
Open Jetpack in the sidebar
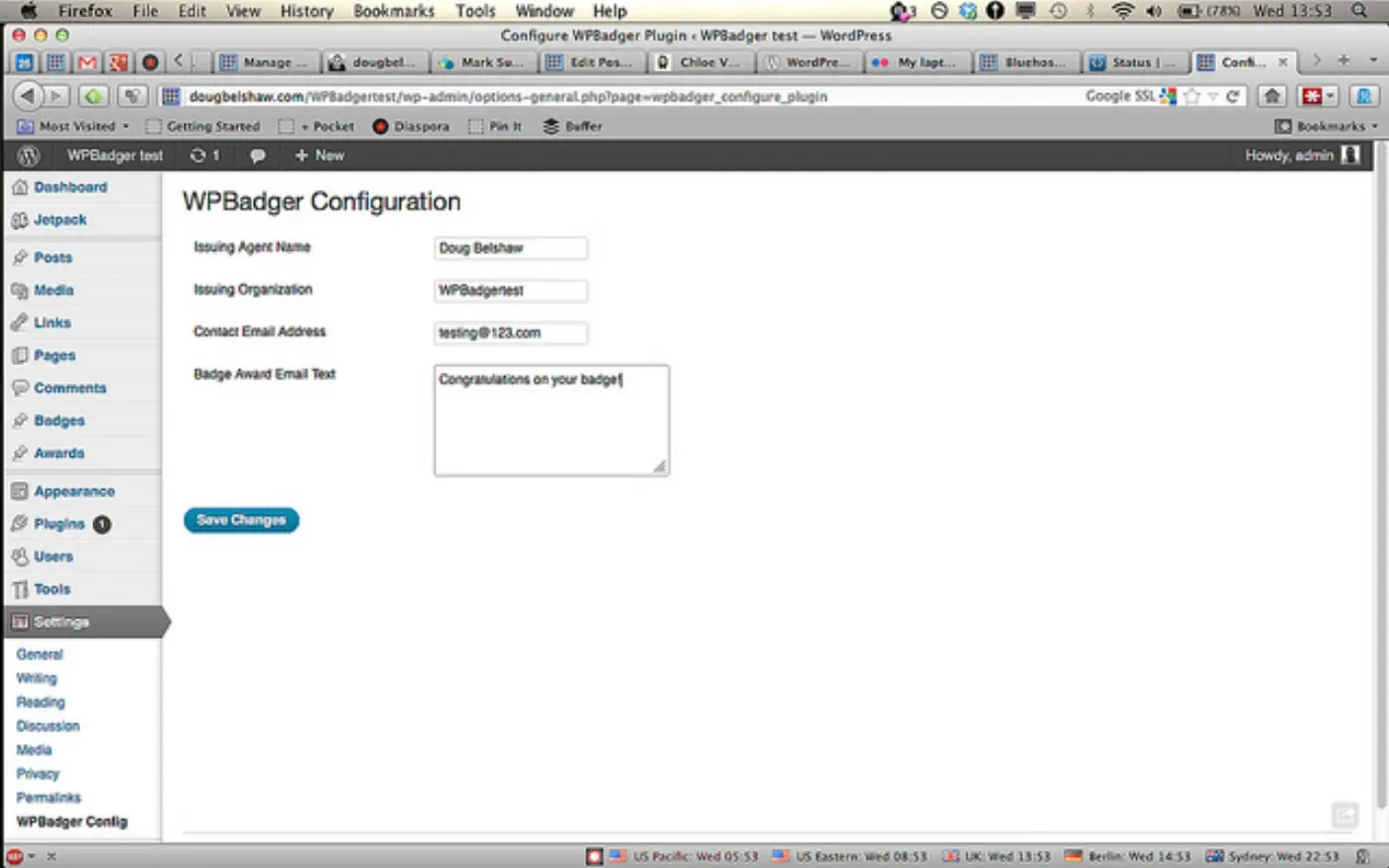[x=60, y=220]
